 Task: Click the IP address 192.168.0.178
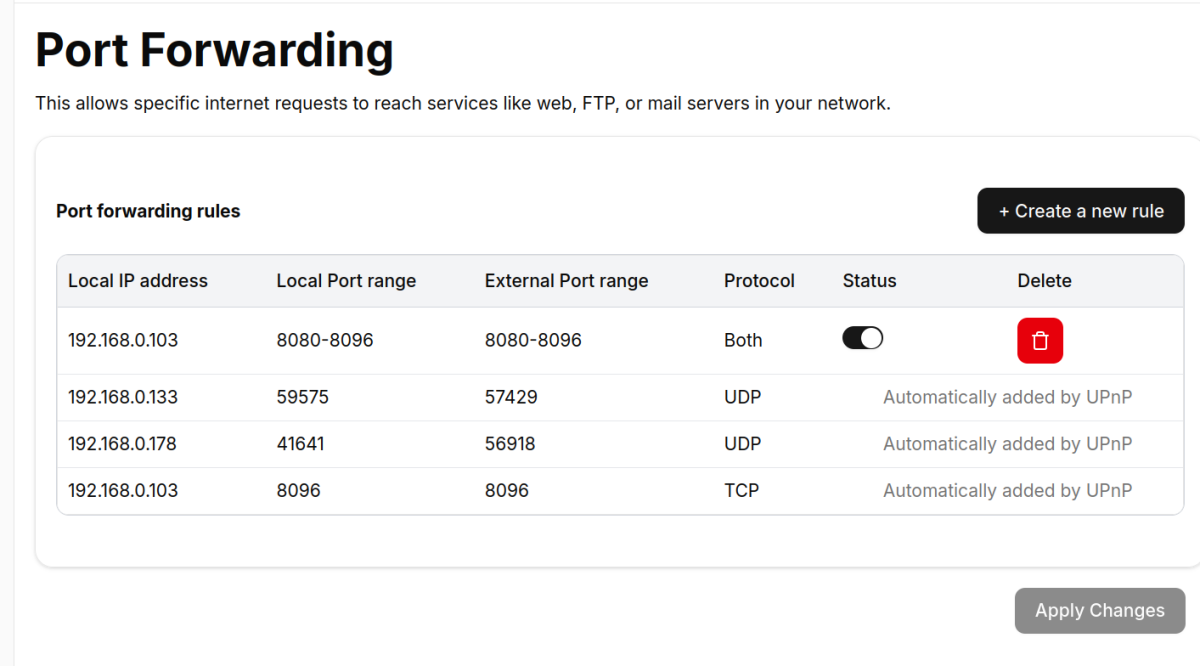(122, 444)
